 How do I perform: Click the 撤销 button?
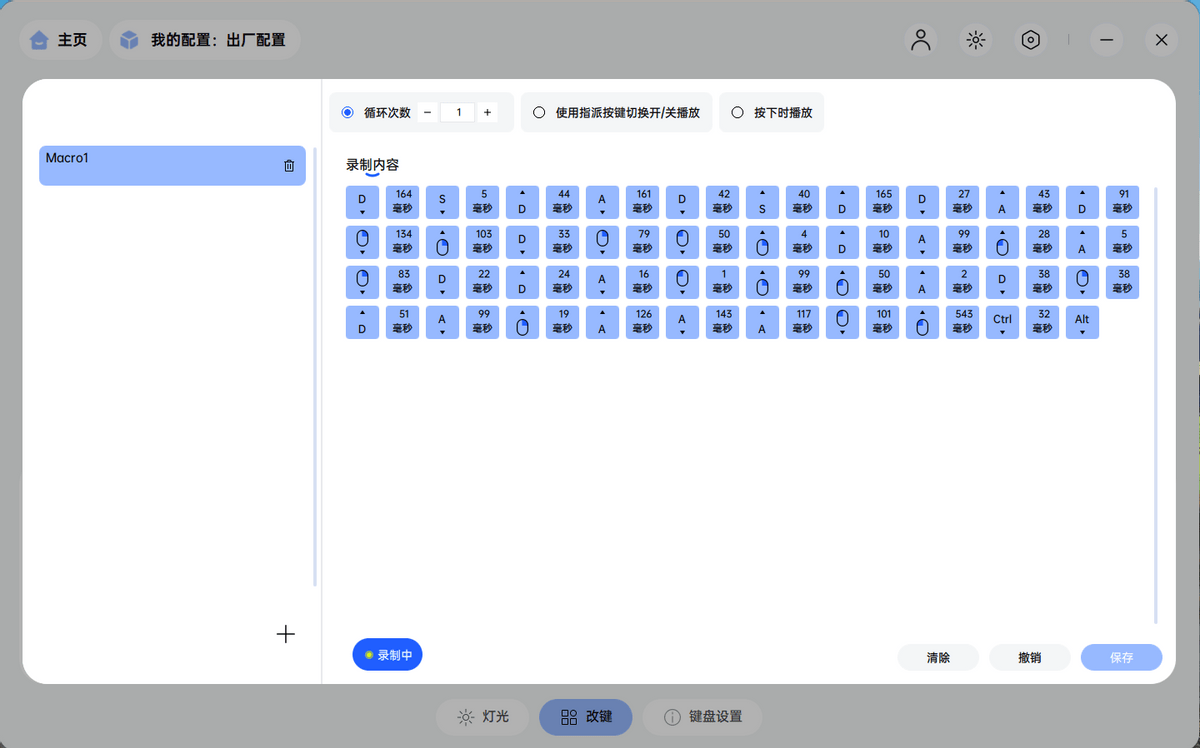tap(1029, 658)
